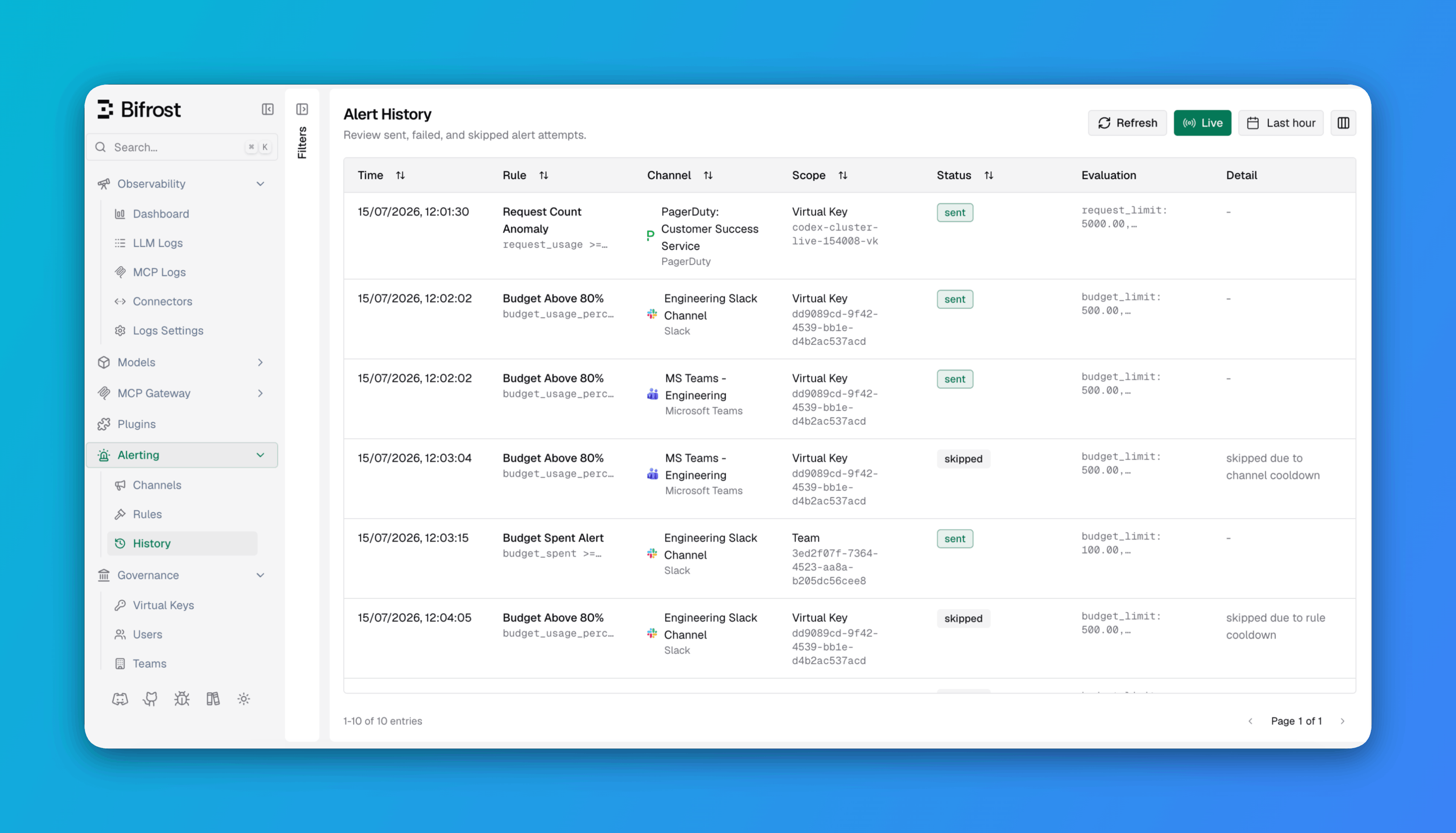Go to the previous page arrow
Screen dimensions: 1456x833
(1251, 721)
